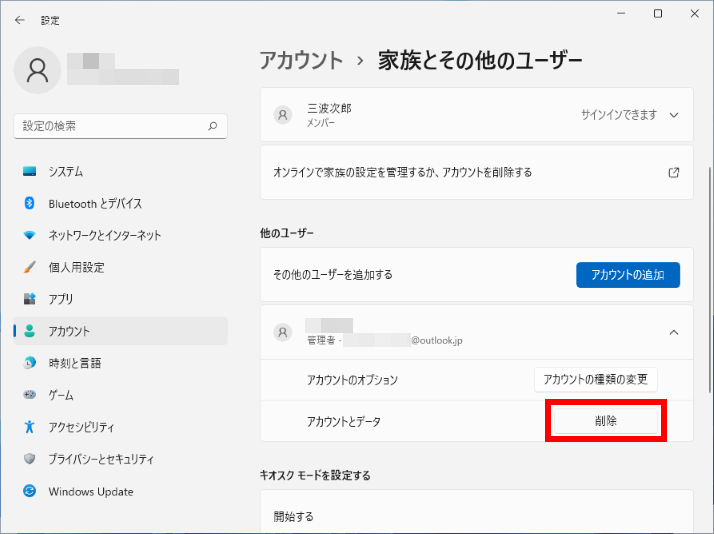The width and height of the screenshot is (714, 534).
Task: Open 個人用設定 settings
Action: [121, 267]
